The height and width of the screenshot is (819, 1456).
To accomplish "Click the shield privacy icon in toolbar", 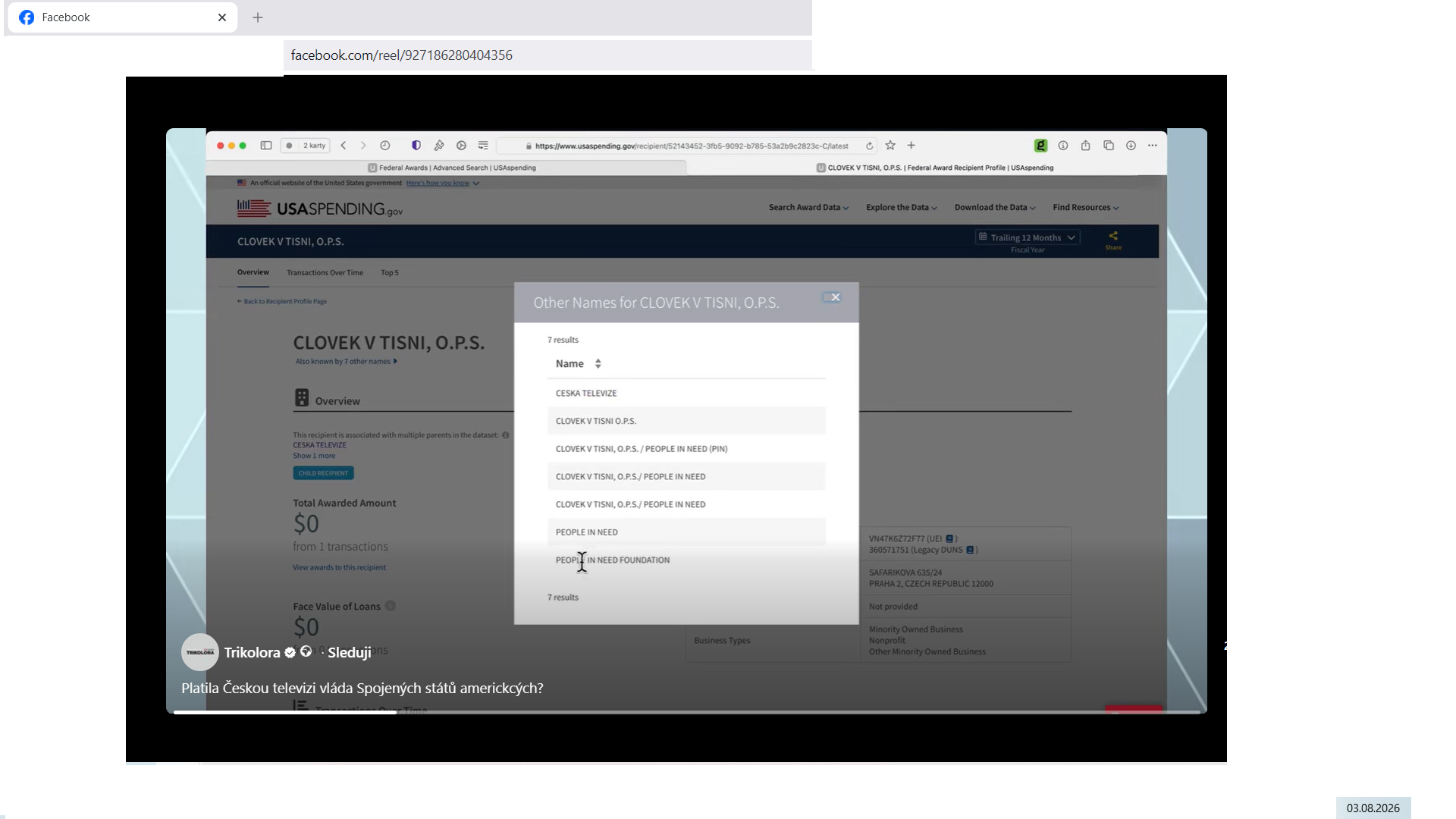I will (x=416, y=146).
